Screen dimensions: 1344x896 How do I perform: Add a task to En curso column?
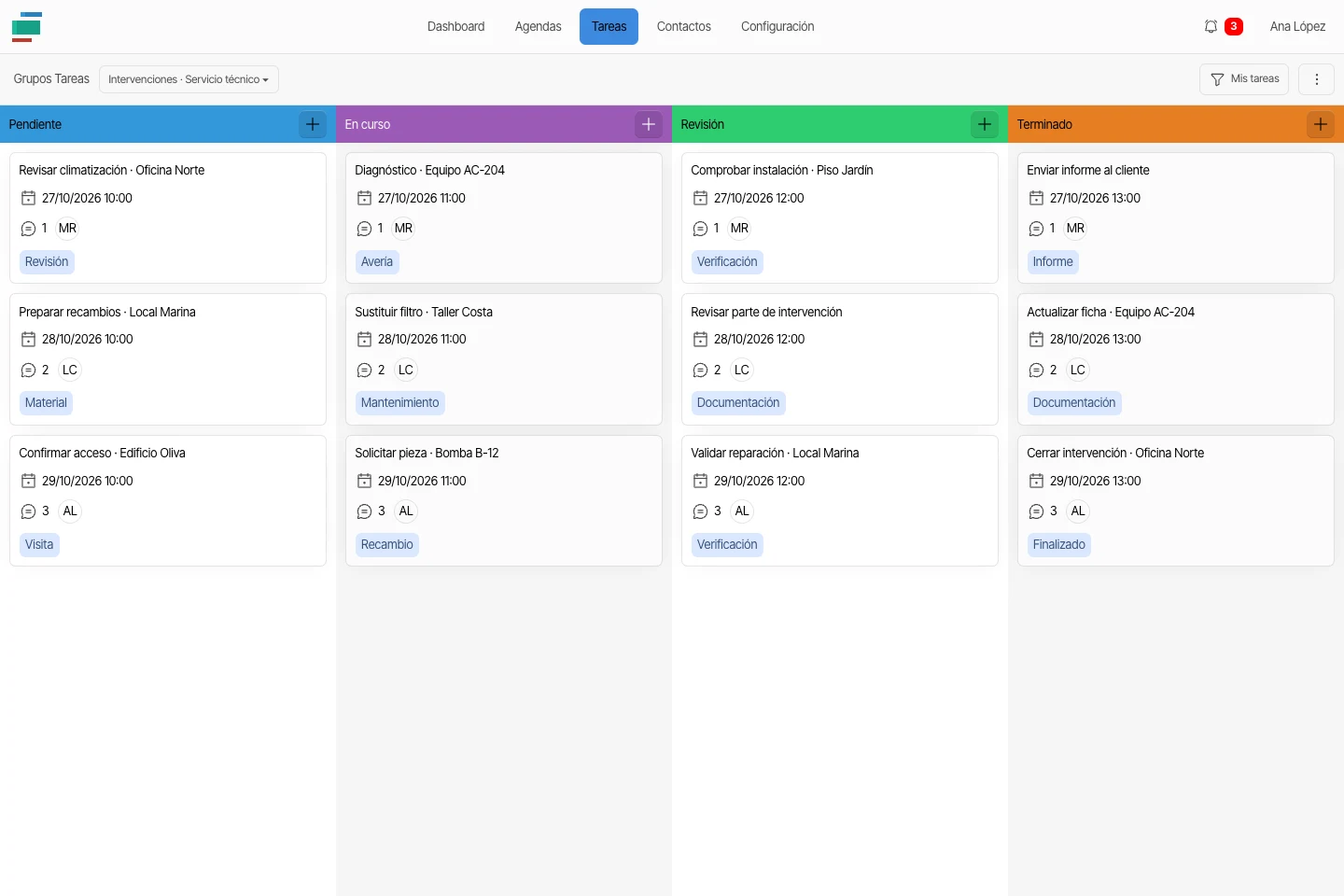649,124
